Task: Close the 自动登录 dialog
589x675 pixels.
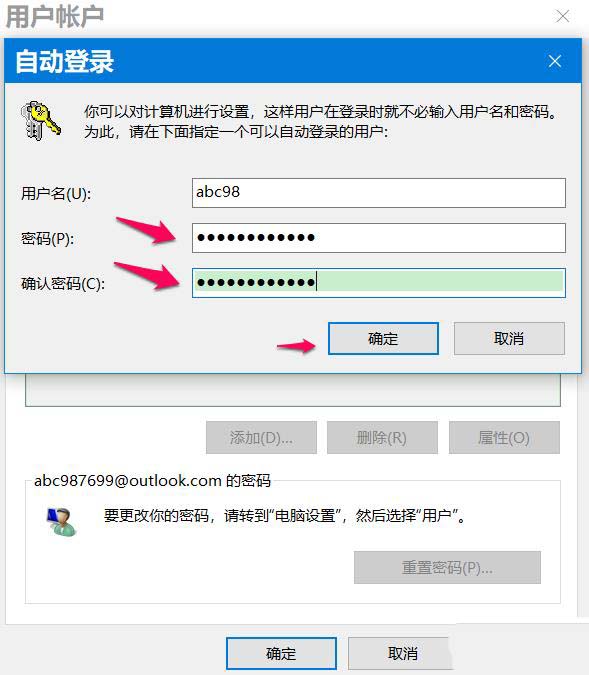Action: click(555, 61)
